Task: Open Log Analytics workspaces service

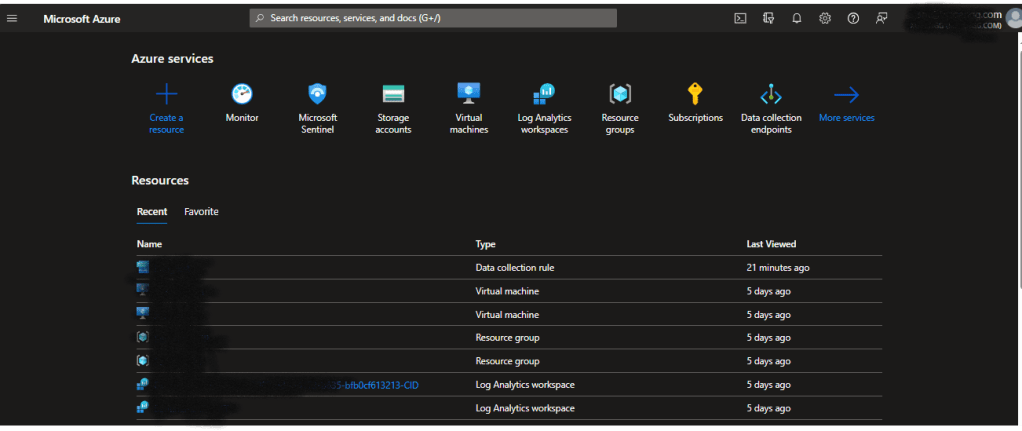Action: 544,95
